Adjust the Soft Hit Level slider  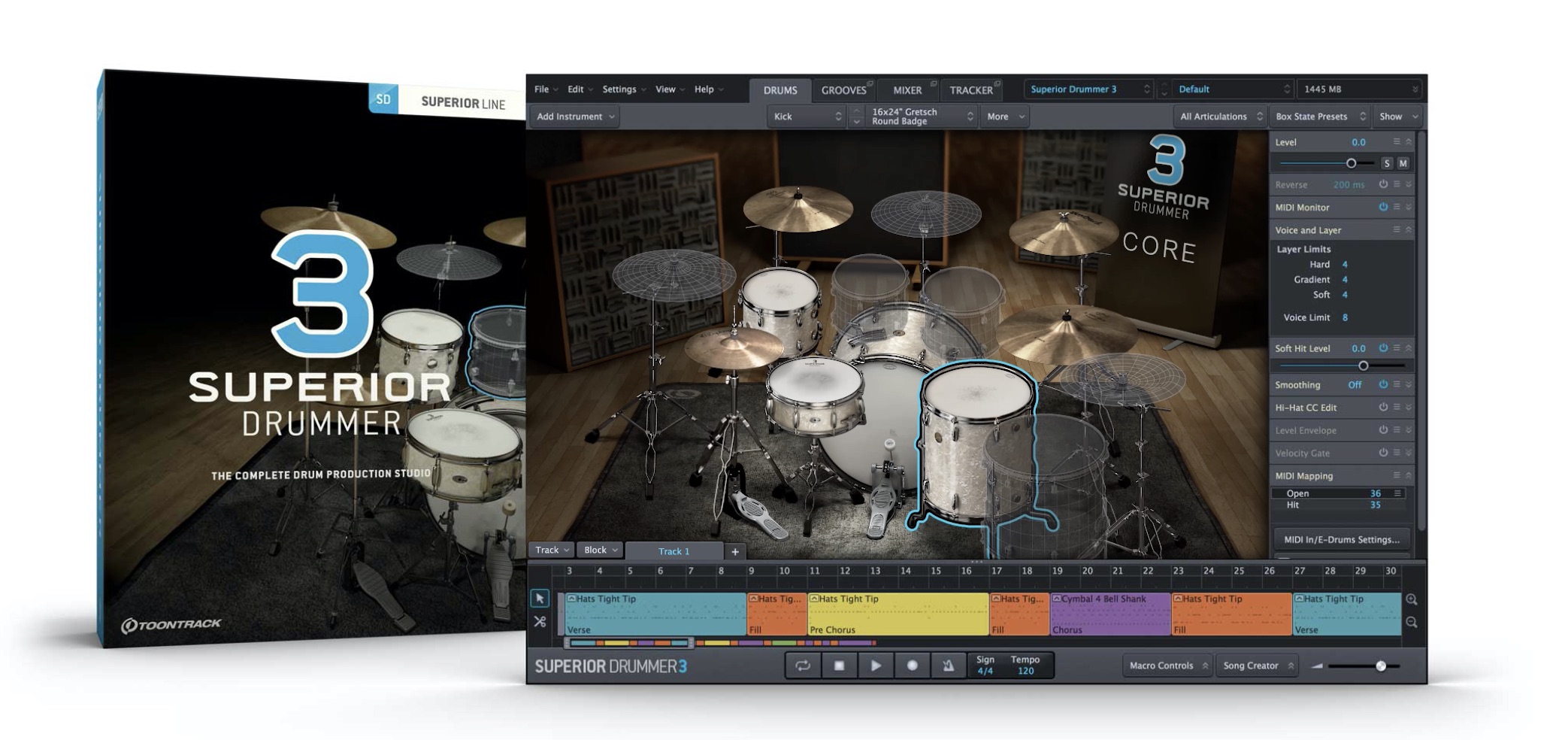1363,365
